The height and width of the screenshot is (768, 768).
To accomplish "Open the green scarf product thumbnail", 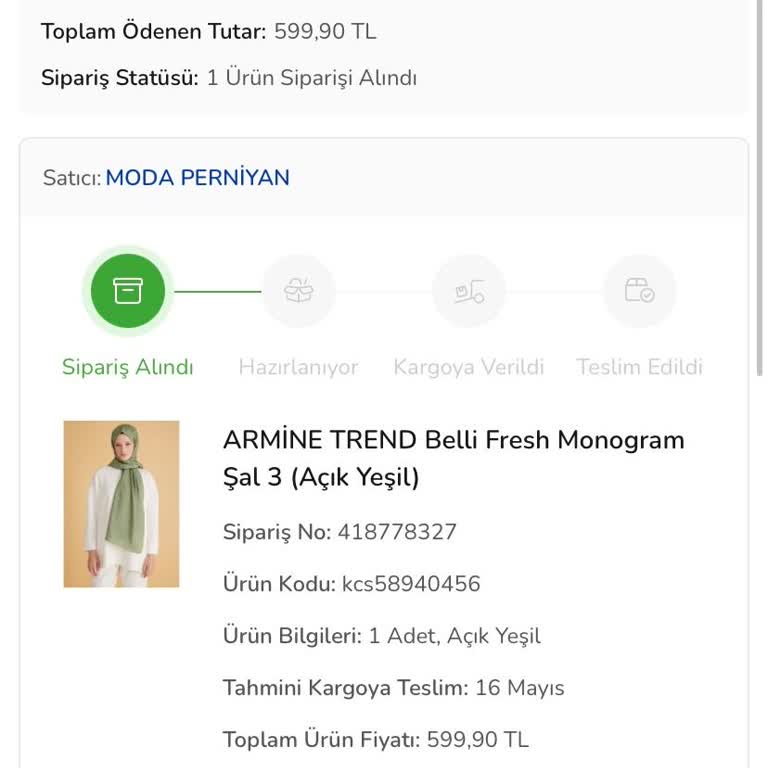I will pyautogui.click(x=121, y=504).
